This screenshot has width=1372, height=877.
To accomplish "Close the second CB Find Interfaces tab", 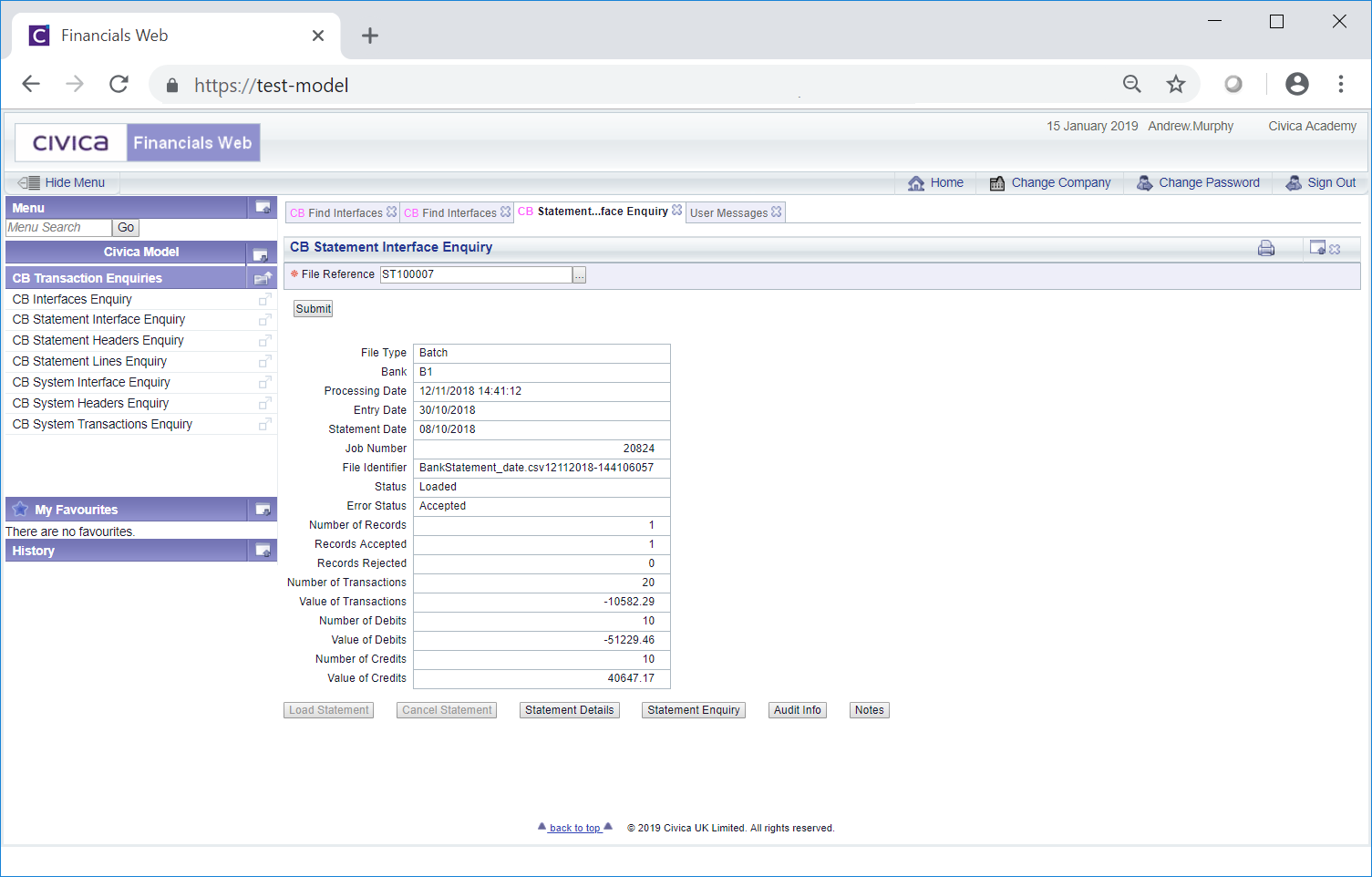I will pos(505,212).
